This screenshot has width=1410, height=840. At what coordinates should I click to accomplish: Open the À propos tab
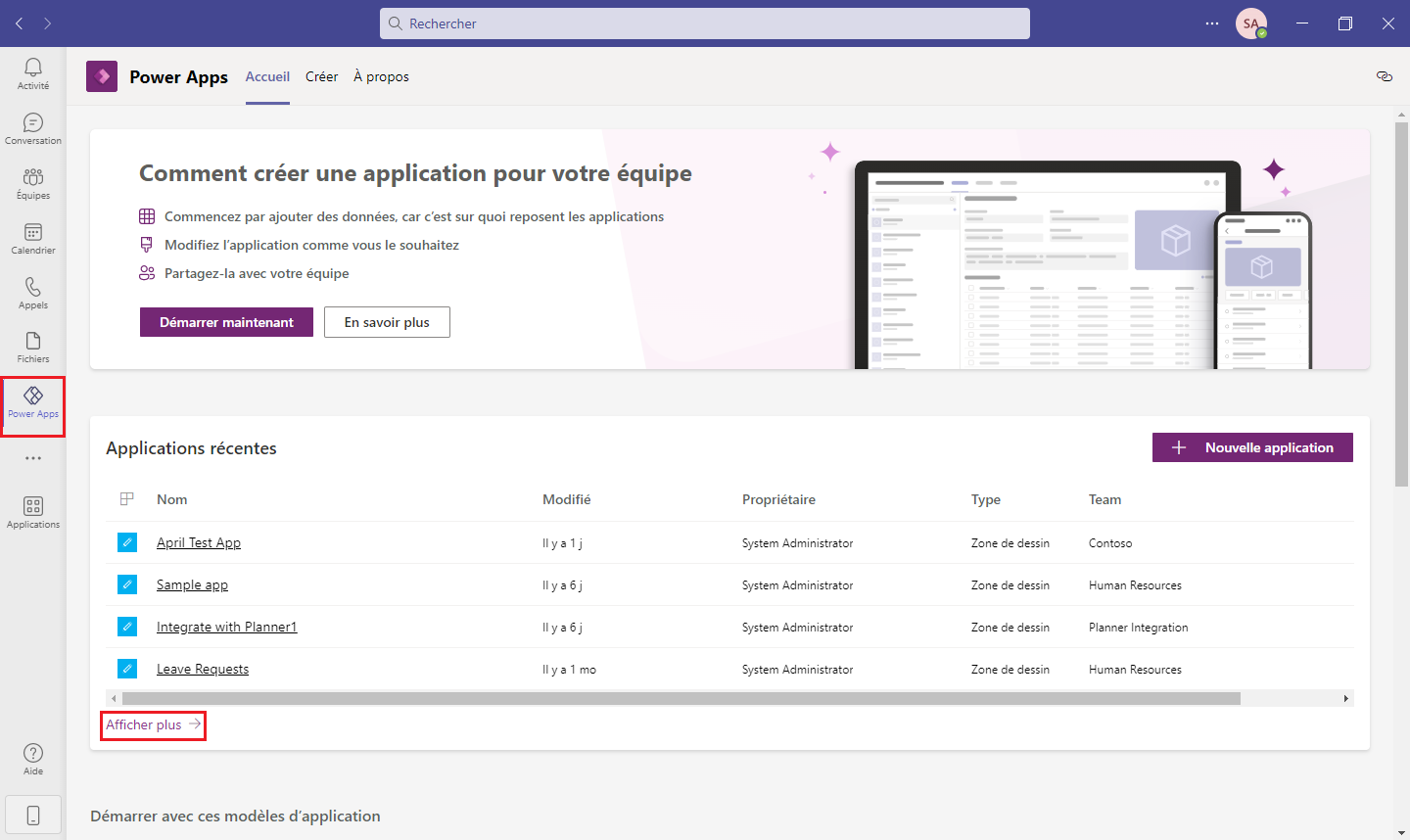(381, 76)
